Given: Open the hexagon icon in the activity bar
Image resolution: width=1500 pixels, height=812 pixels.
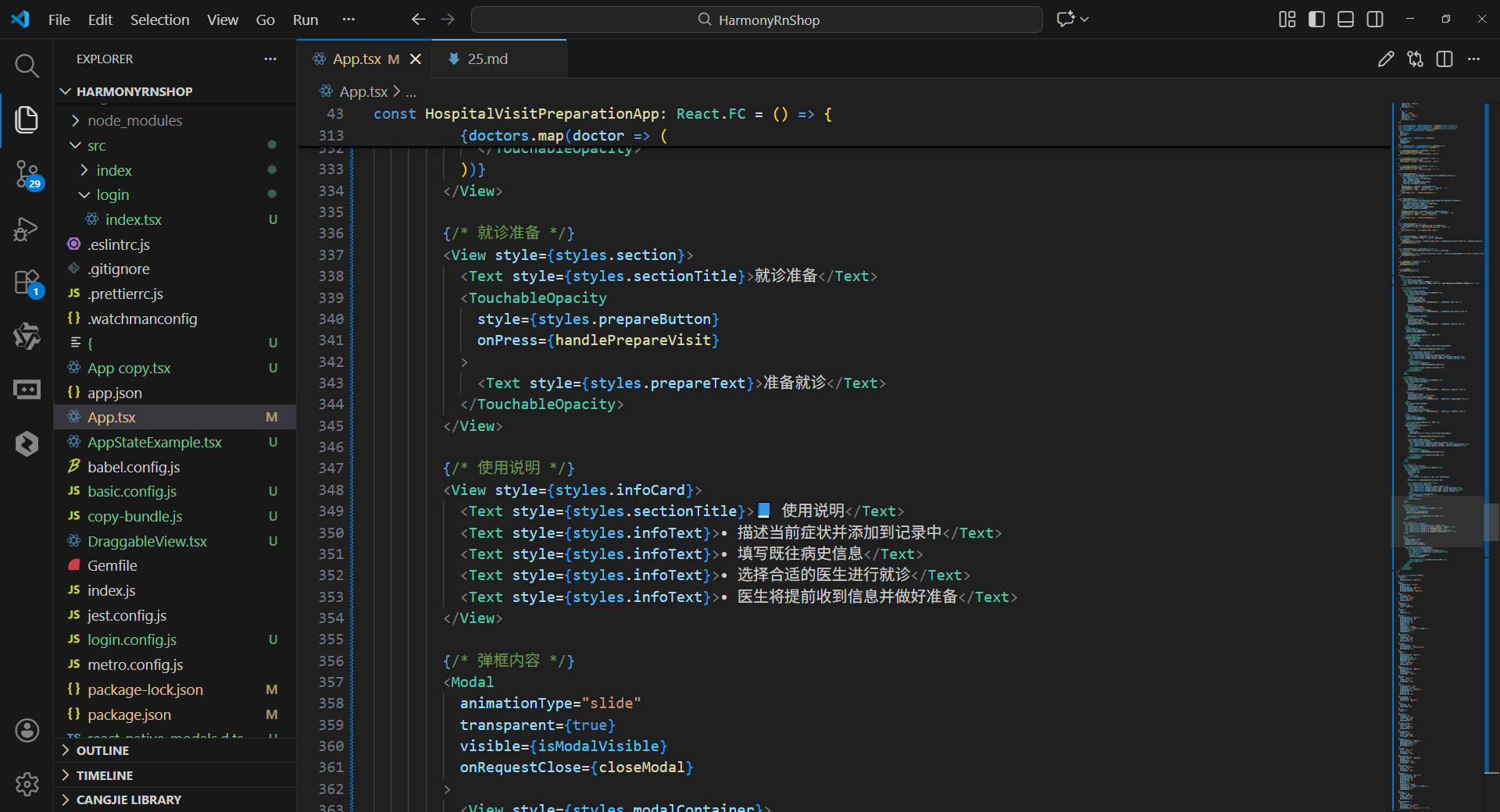Looking at the screenshot, I should point(27,443).
